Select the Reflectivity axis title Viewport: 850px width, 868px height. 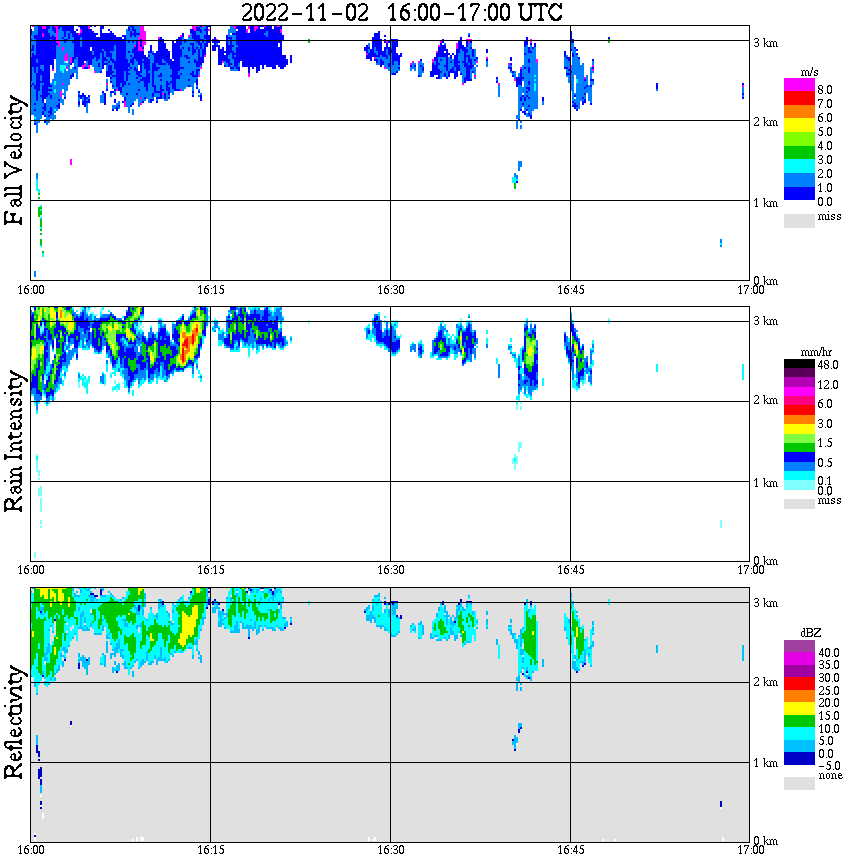click(14, 722)
